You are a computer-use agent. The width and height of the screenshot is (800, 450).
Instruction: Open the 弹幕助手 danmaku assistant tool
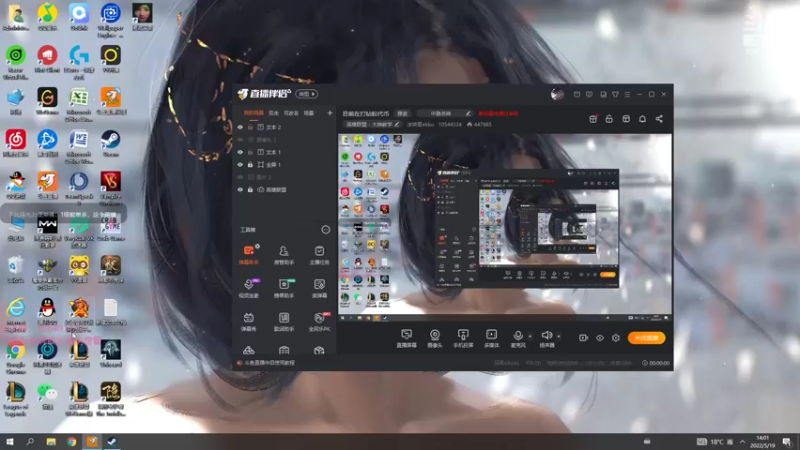click(x=248, y=255)
